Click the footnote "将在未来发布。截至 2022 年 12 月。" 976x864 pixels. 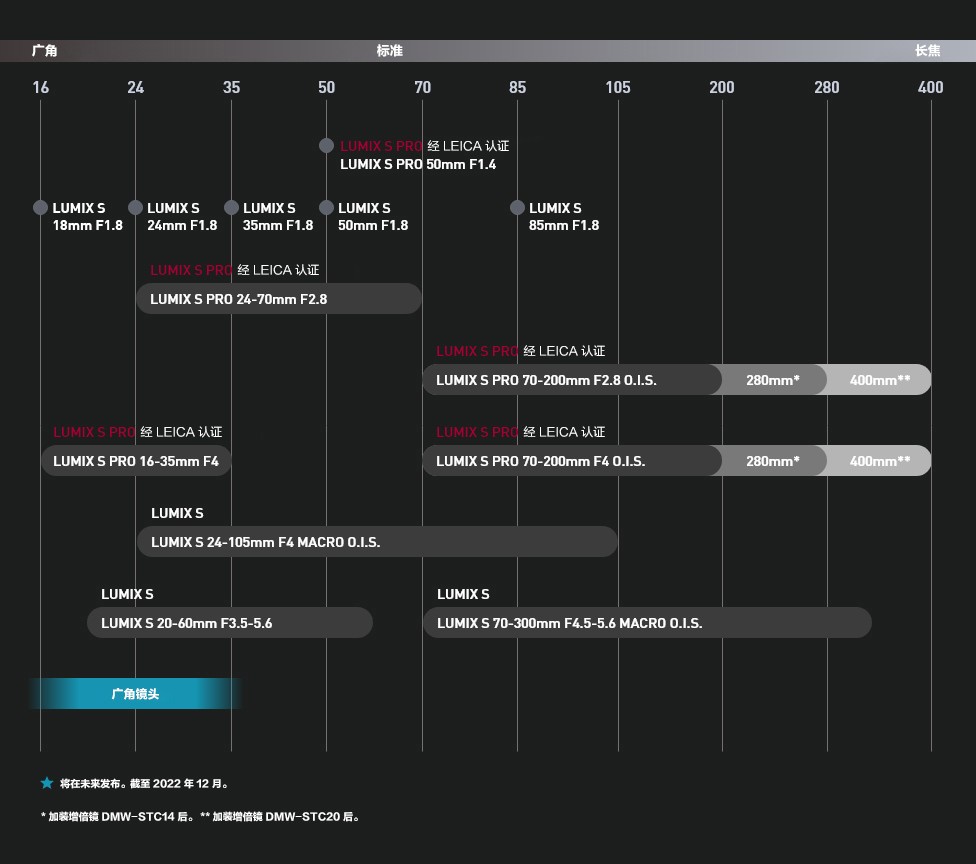click(144, 784)
